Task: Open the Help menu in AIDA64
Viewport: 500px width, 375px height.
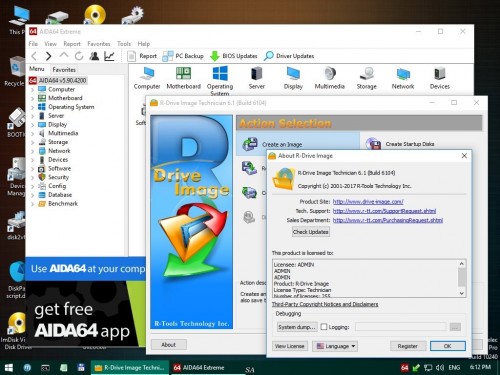Action: click(144, 44)
